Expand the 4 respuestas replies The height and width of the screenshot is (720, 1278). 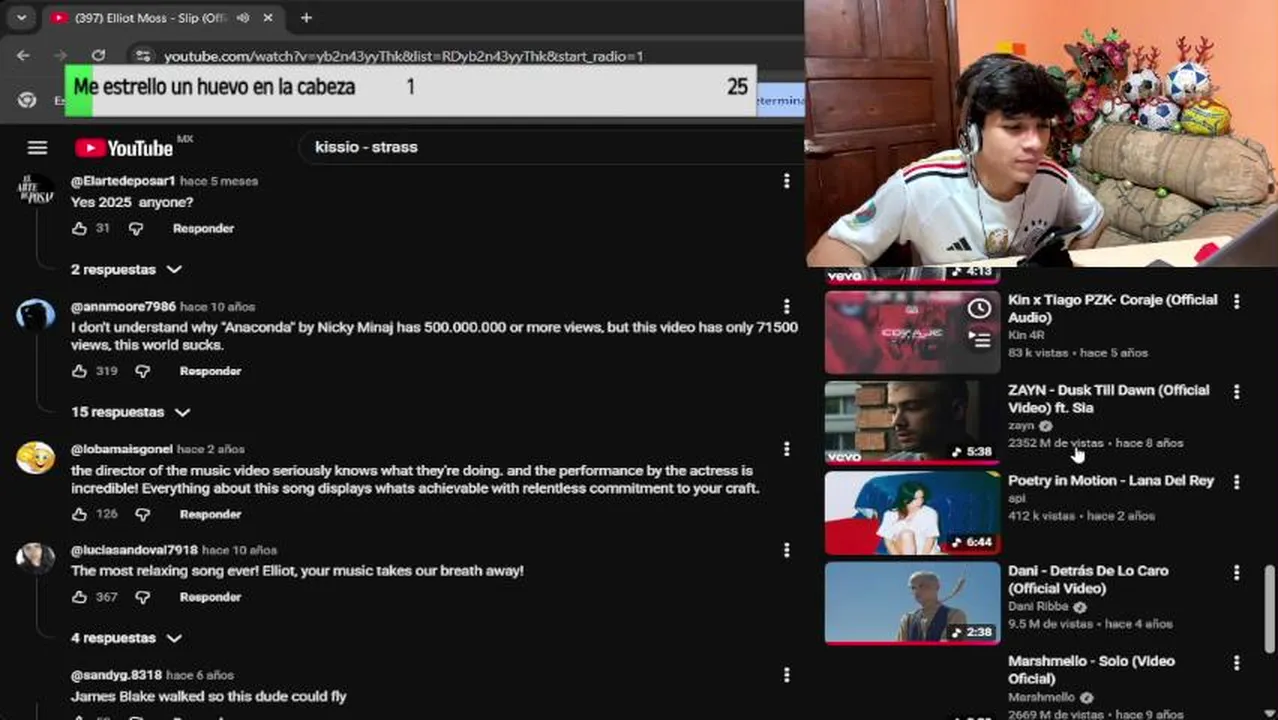point(126,638)
